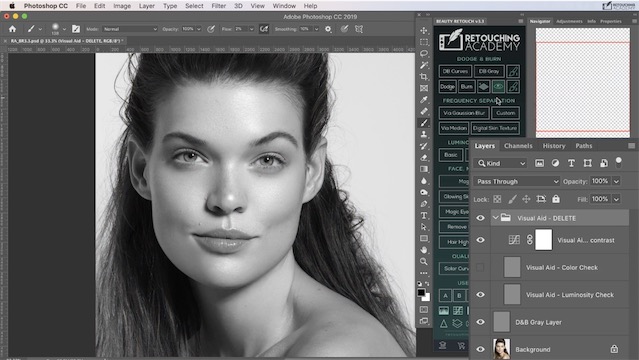The width and height of the screenshot is (639, 360).
Task: Toggle lock transparent pixels
Action: [x=497, y=199]
